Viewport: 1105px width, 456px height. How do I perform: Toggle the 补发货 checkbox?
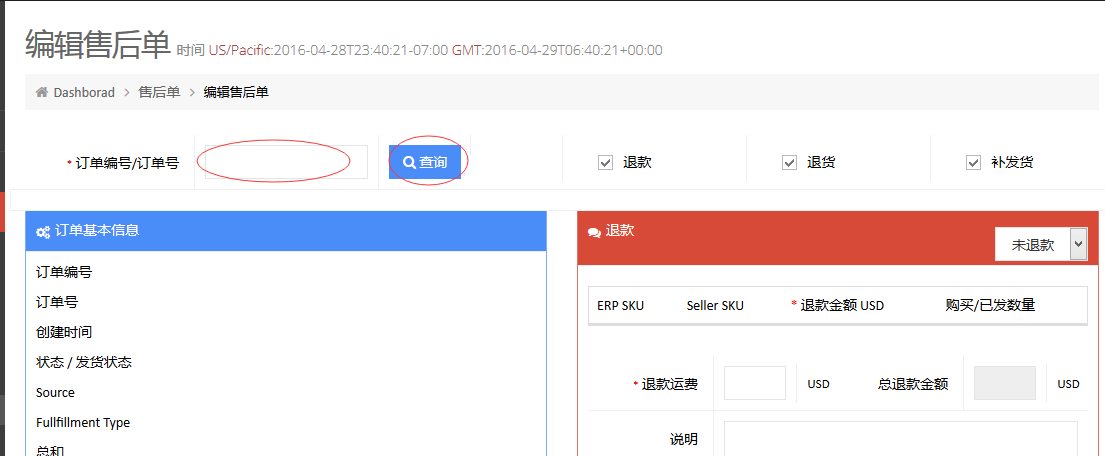[973, 163]
